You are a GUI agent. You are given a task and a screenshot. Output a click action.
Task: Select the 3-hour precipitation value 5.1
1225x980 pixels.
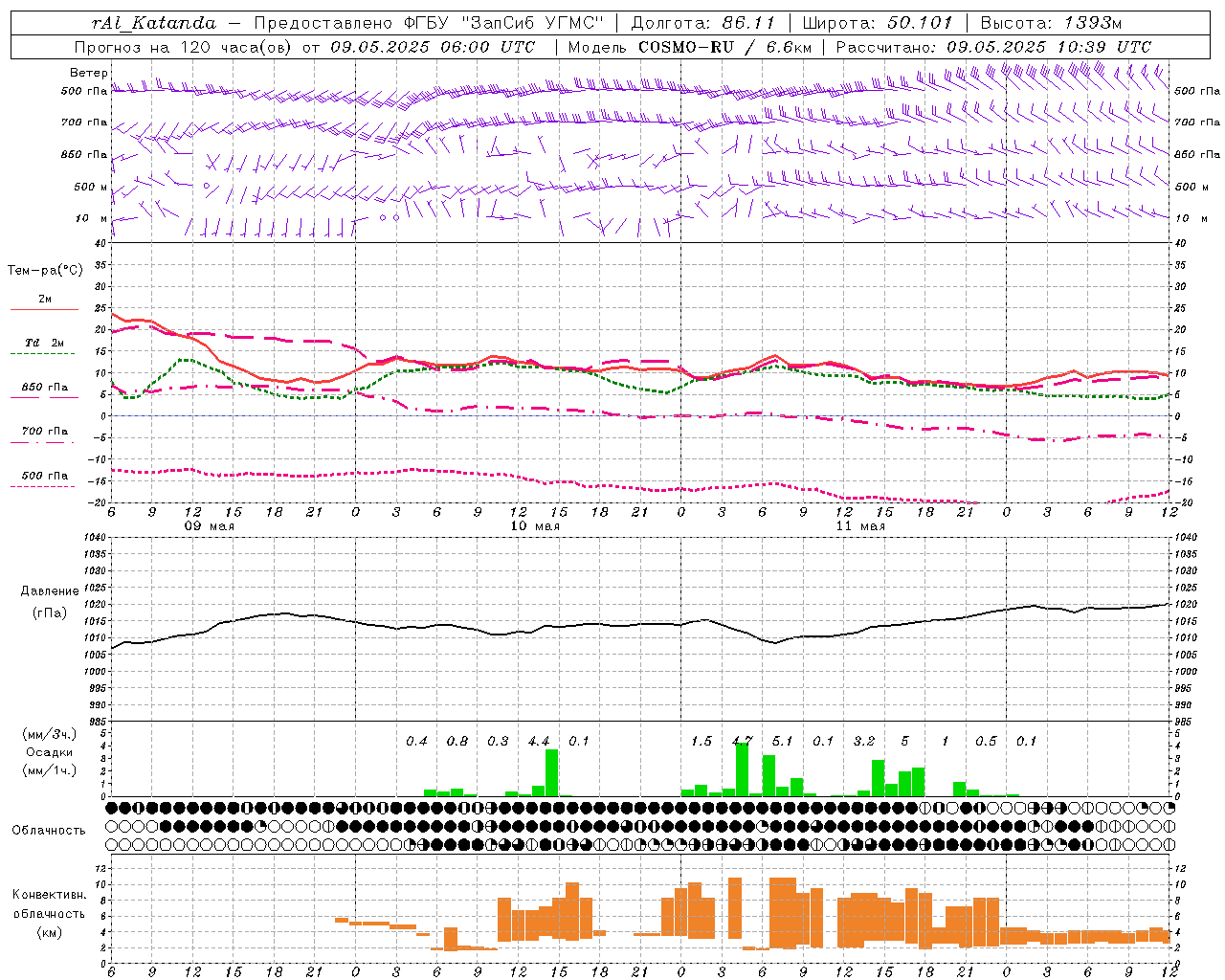click(782, 741)
